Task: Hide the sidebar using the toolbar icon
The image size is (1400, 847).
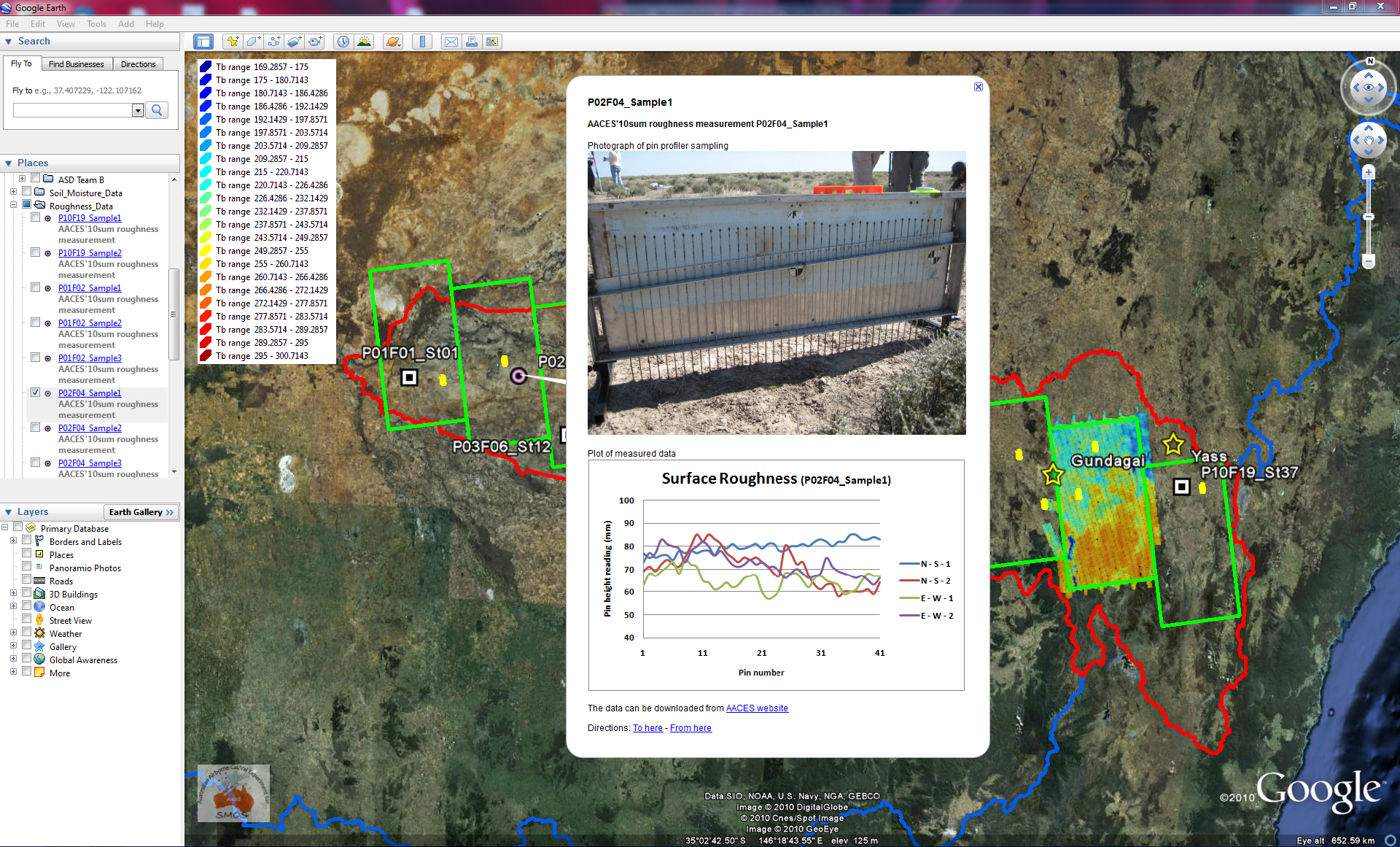Action: (203, 42)
